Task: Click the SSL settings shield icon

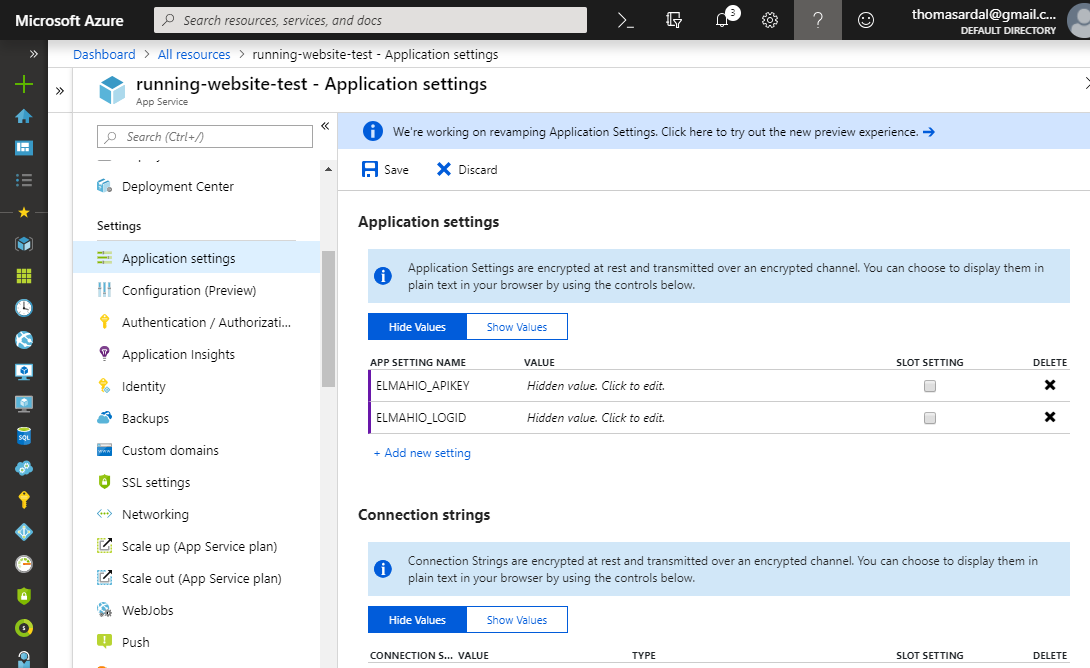Action: [x=104, y=482]
